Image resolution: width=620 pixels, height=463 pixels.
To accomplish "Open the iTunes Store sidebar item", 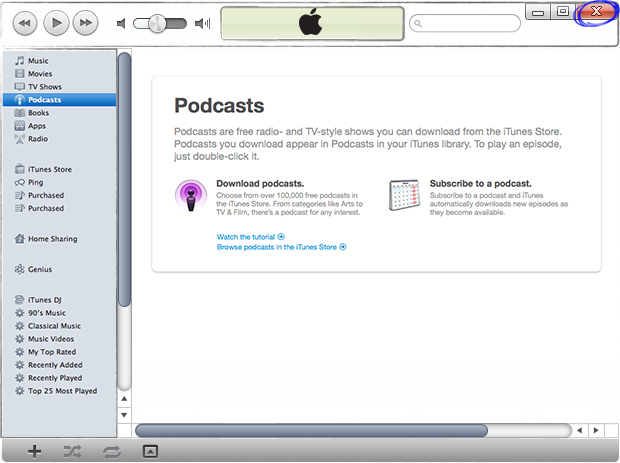I will 59,169.
